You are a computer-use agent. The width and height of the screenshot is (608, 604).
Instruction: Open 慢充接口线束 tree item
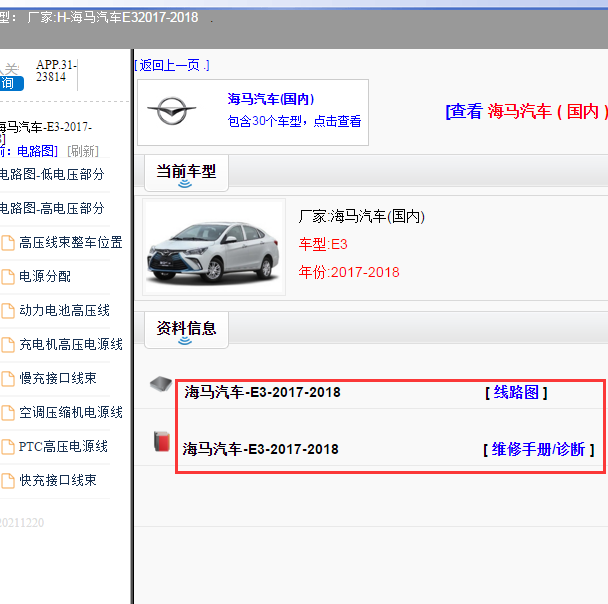[58, 379]
